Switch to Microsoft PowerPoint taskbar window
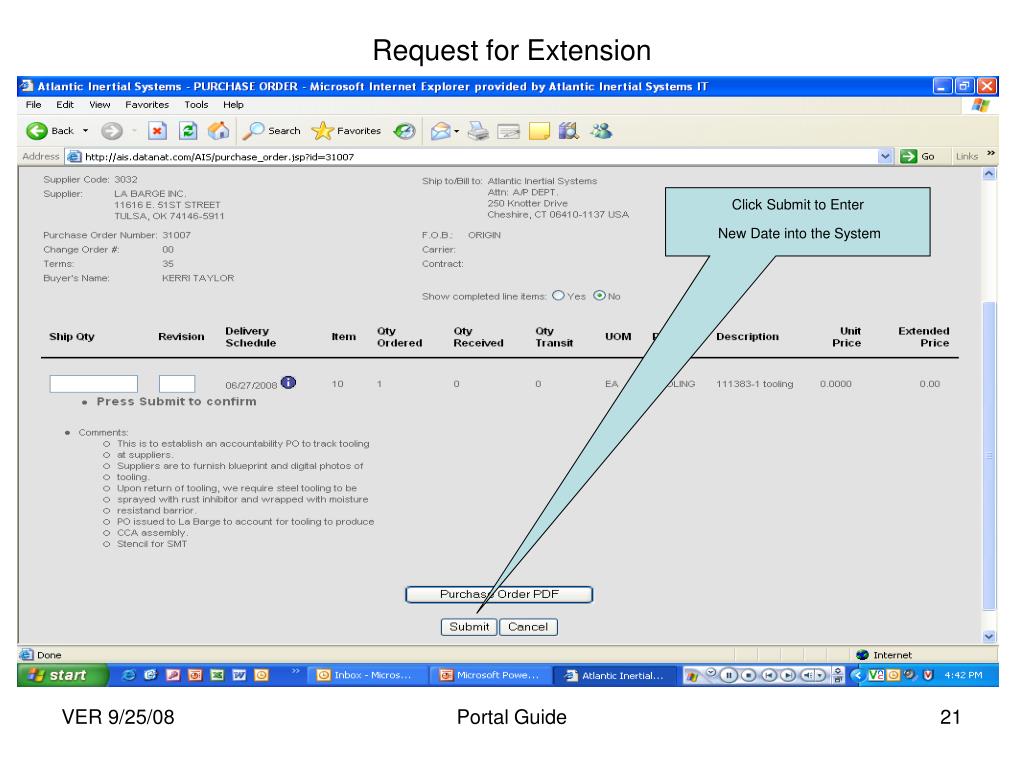 [x=491, y=675]
